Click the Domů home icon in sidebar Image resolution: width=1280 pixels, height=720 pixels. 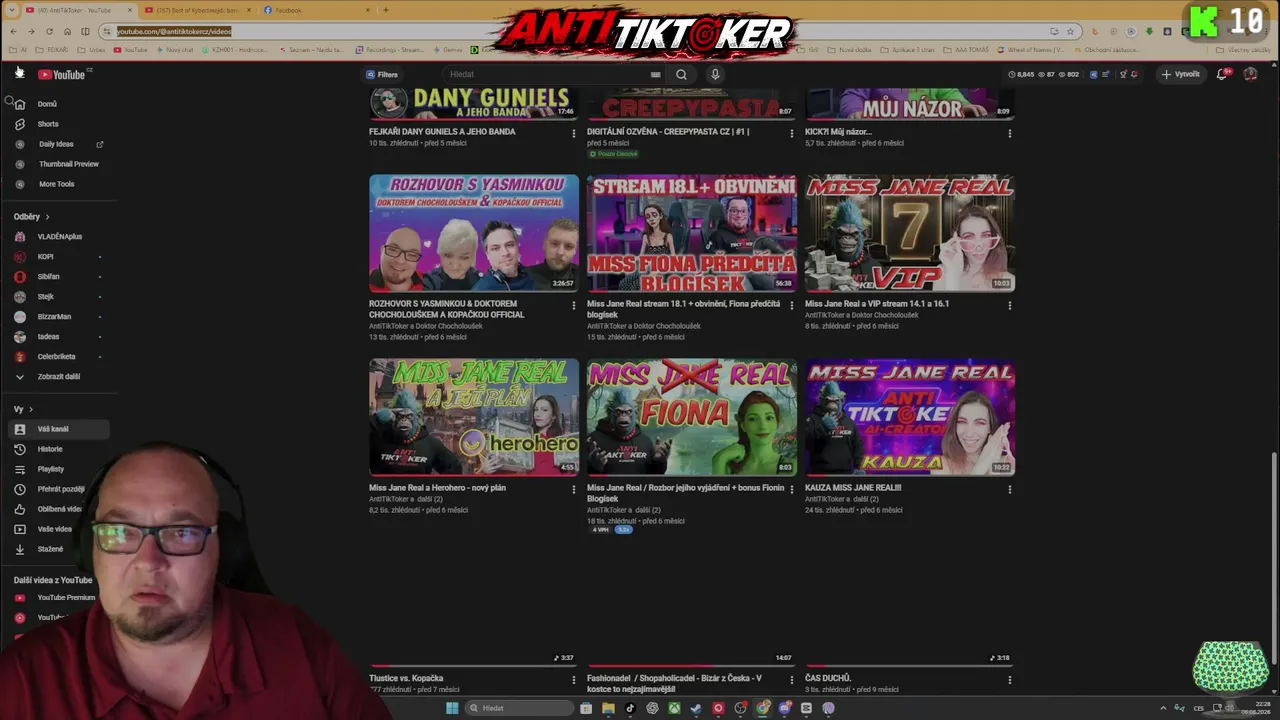[19, 104]
